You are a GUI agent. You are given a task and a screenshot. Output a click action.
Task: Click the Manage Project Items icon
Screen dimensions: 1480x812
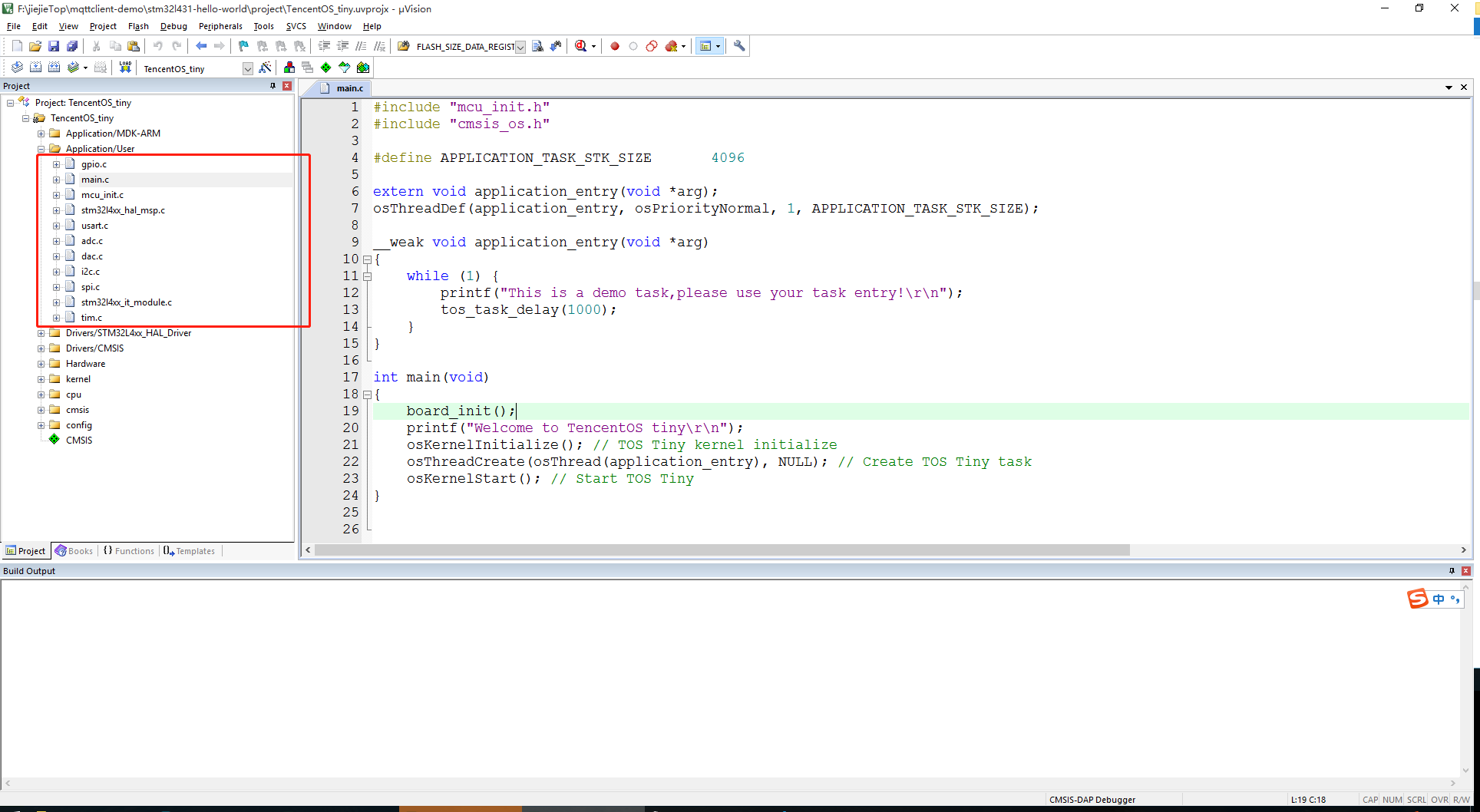point(289,68)
